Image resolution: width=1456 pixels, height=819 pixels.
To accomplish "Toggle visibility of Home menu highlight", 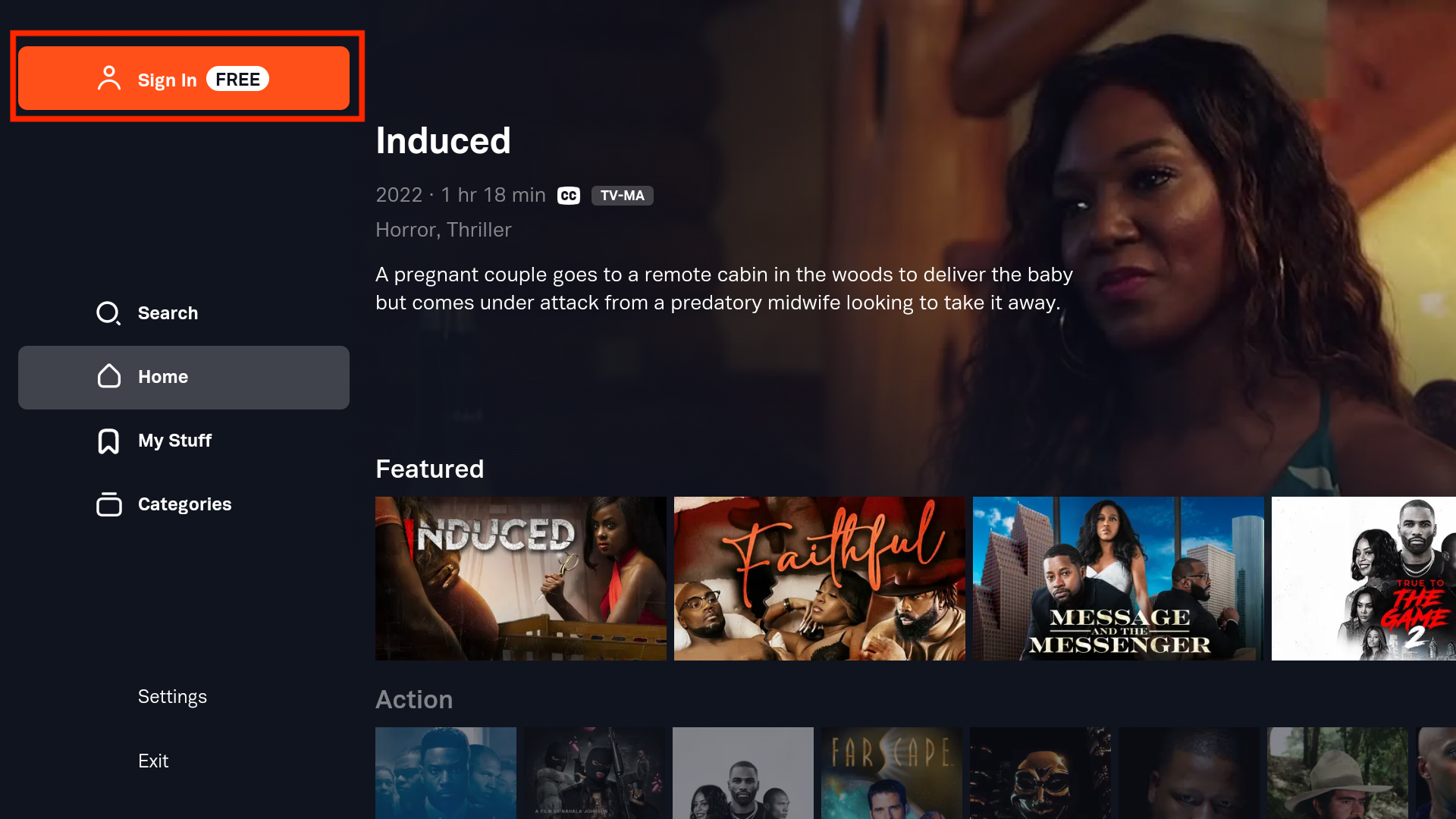I will pyautogui.click(x=183, y=377).
